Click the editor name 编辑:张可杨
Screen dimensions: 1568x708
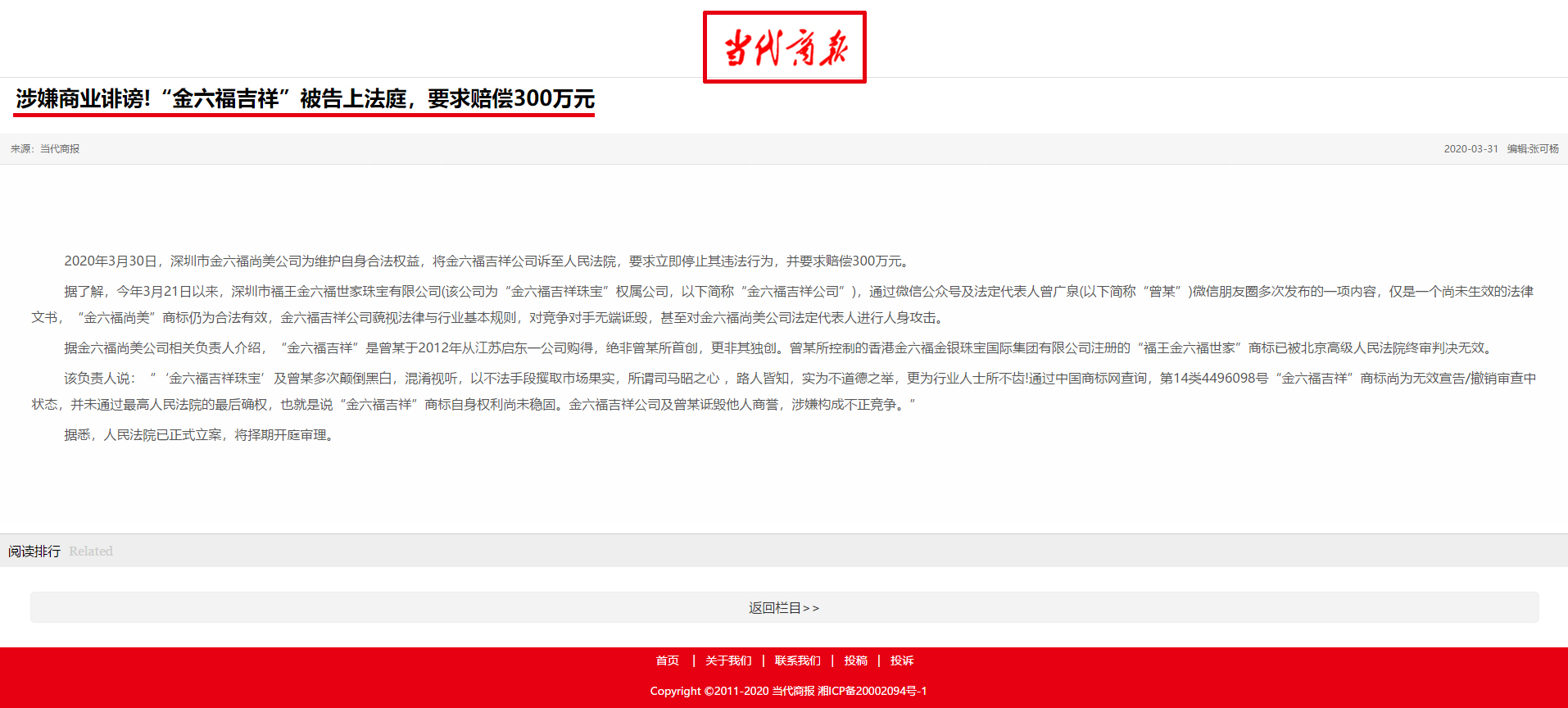pos(1533,149)
